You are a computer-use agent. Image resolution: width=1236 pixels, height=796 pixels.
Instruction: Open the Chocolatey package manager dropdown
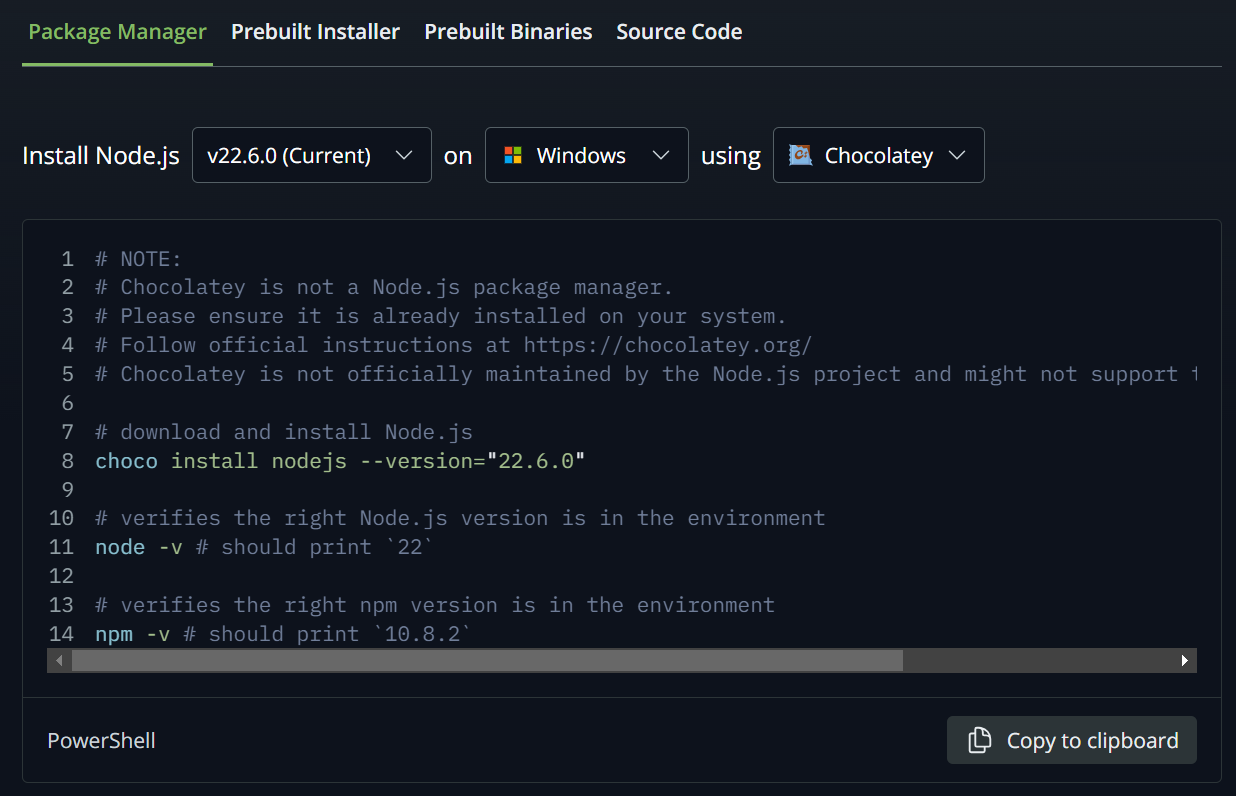click(879, 155)
